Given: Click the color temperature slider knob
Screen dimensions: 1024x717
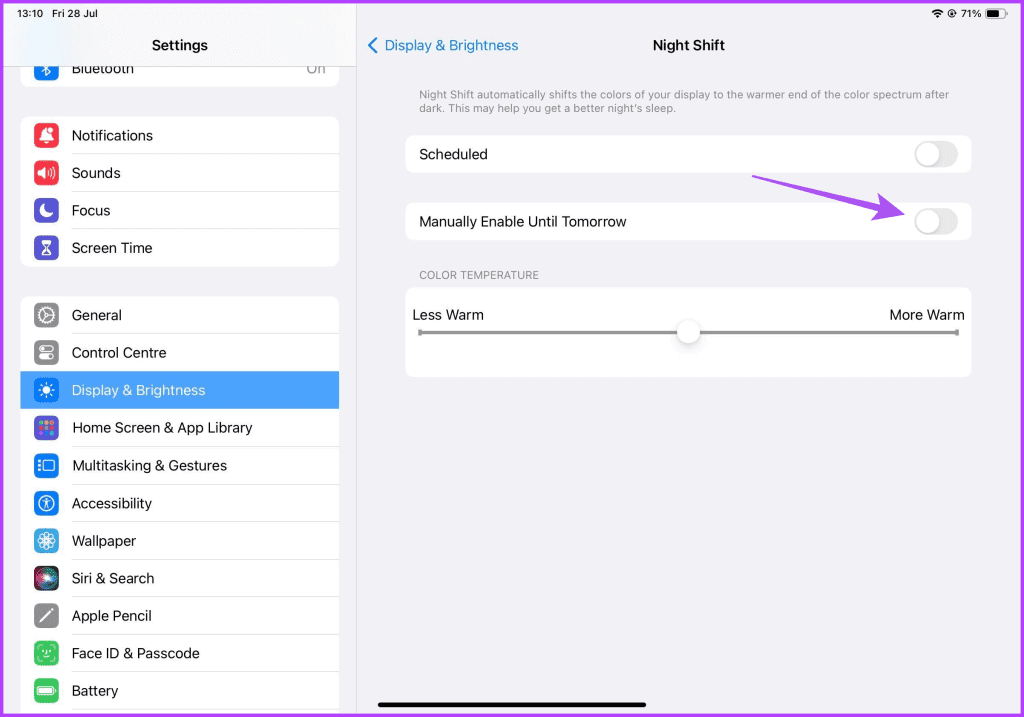Looking at the screenshot, I should (688, 332).
